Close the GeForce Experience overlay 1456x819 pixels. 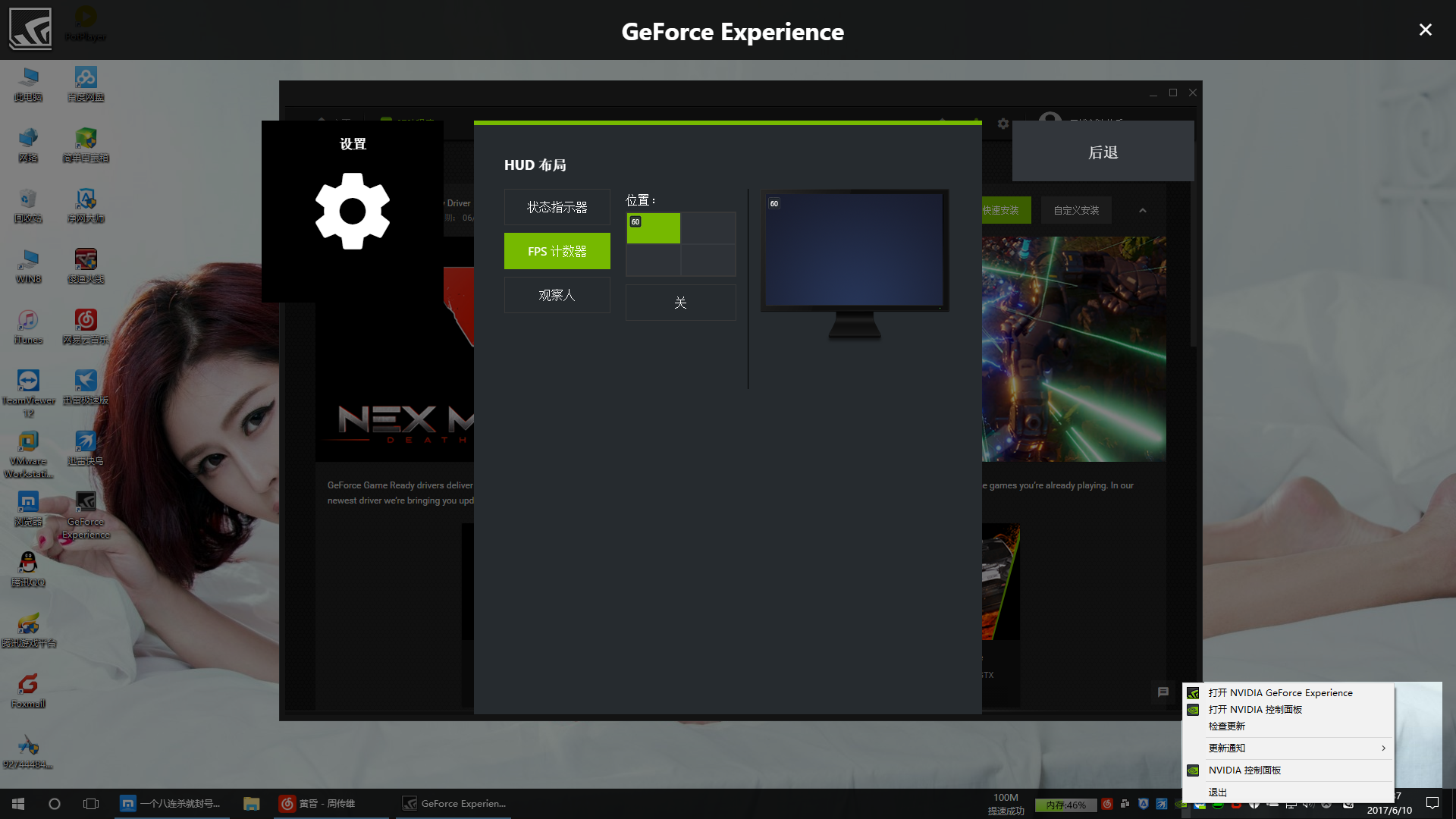1425,30
